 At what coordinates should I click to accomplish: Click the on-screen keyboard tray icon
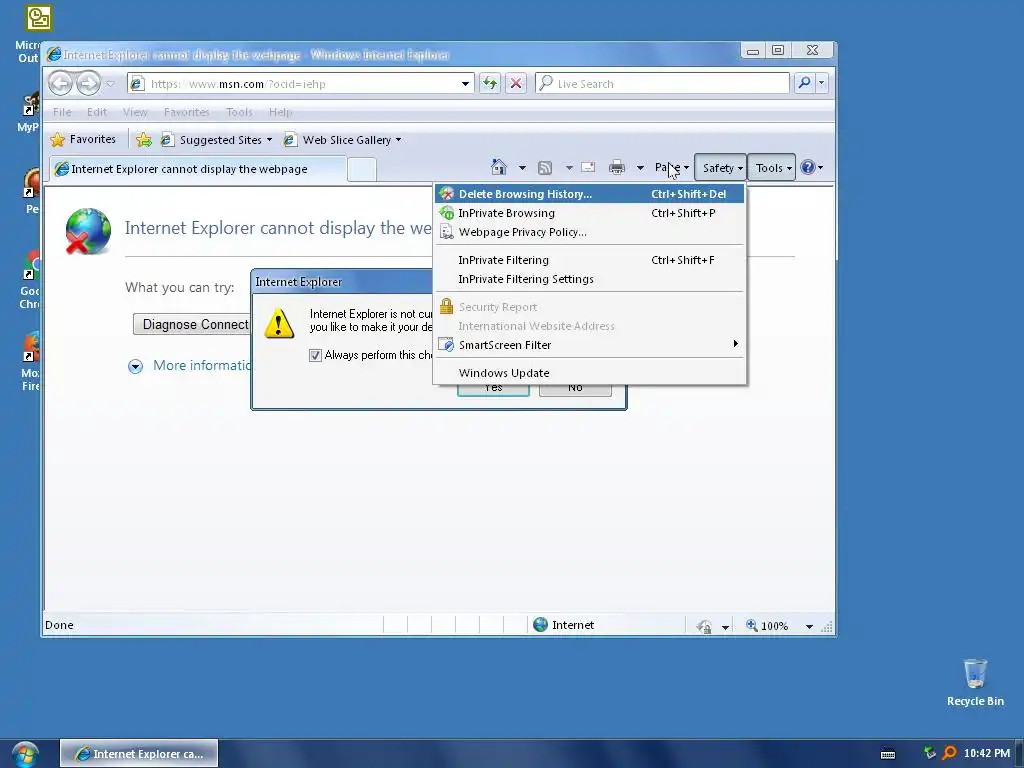[888, 754]
